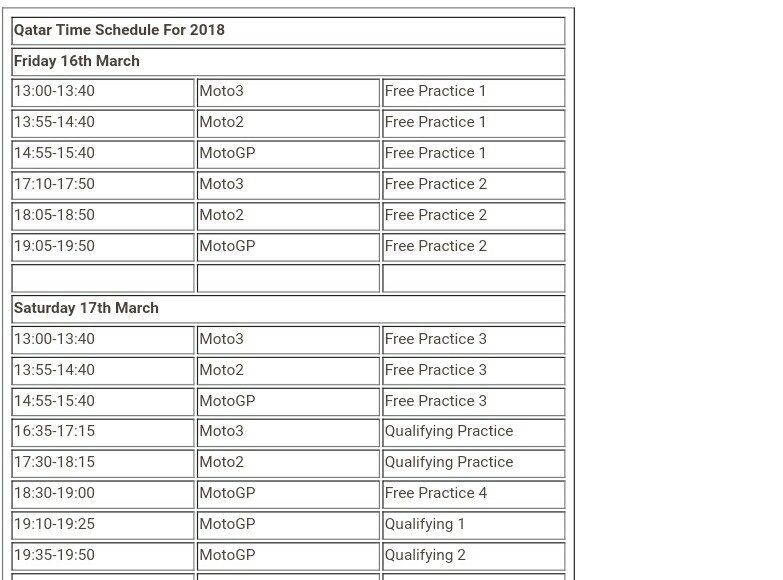Click the 'Qualifying 2' session cell

click(x=425, y=555)
